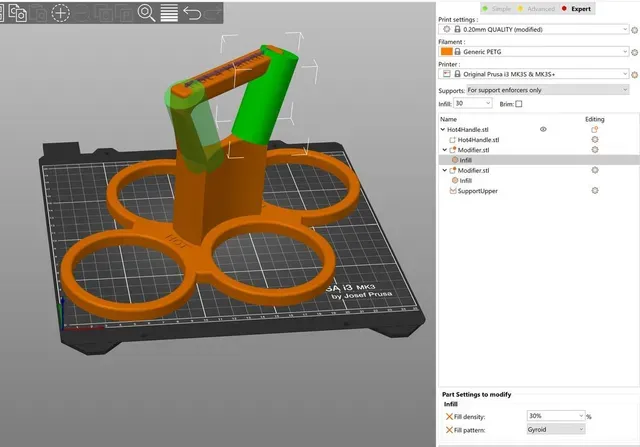The height and width of the screenshot is (447, 640).
Task: Click the Undo arrow in the toolbar
Action: (x=192, y=13)
